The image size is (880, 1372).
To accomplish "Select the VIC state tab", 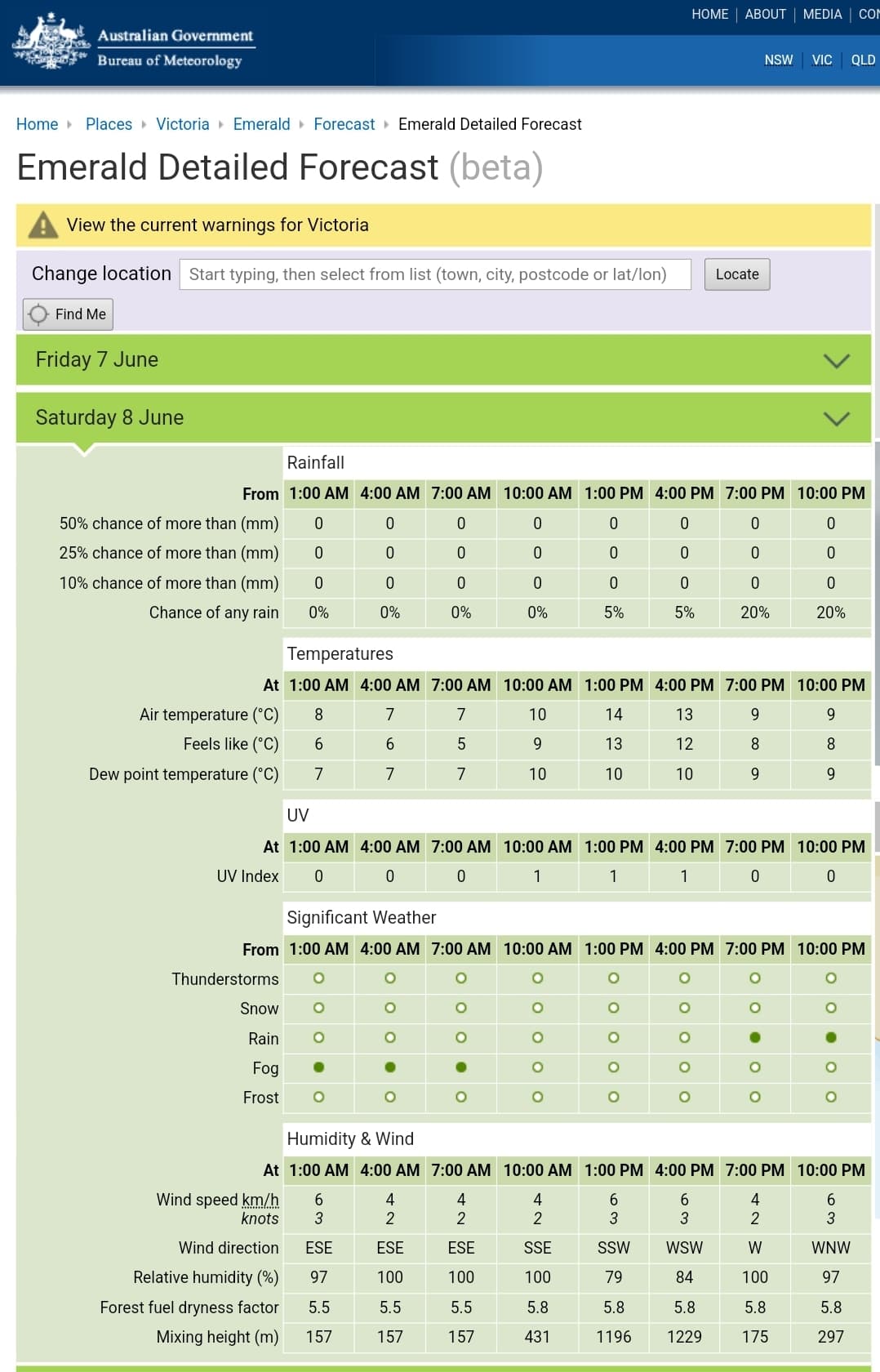I will [x=822, y=60].
